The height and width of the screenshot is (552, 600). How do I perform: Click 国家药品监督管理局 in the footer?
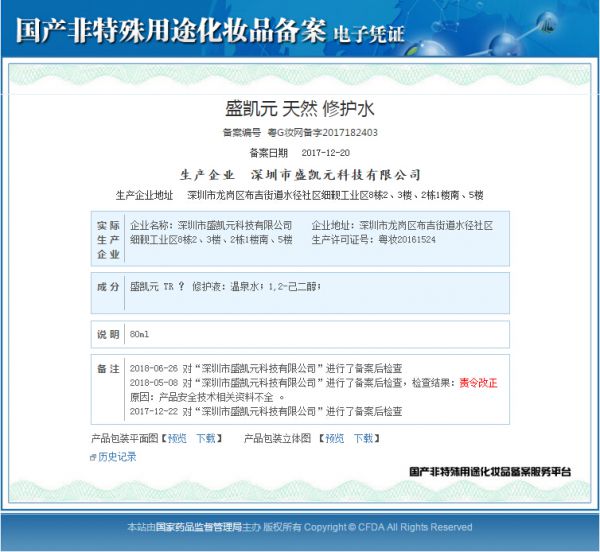point(199,527)
